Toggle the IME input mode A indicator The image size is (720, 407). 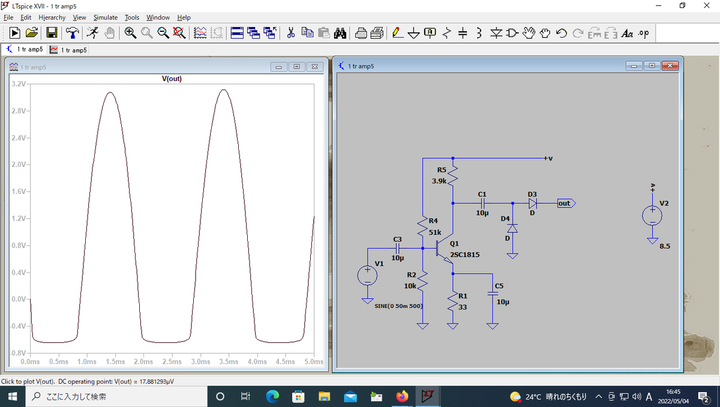649,397
